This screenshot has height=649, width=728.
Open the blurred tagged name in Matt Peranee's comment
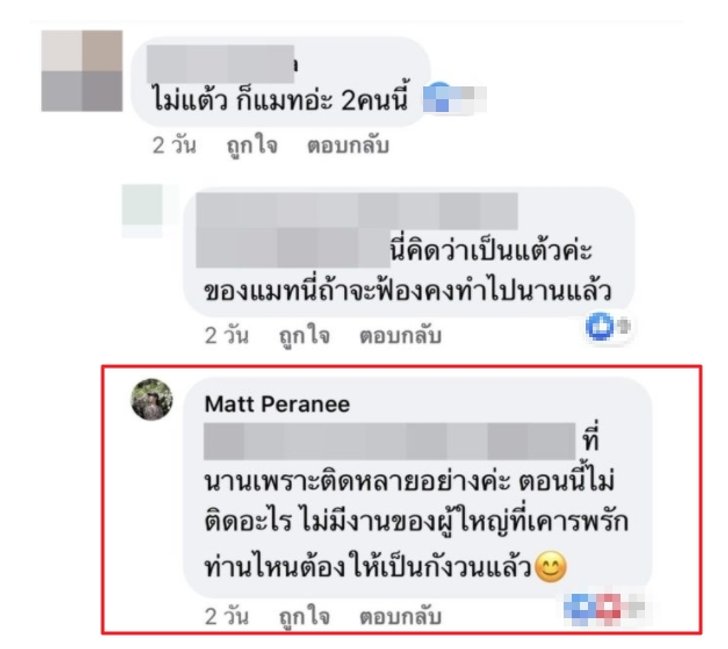click(390, 441)
